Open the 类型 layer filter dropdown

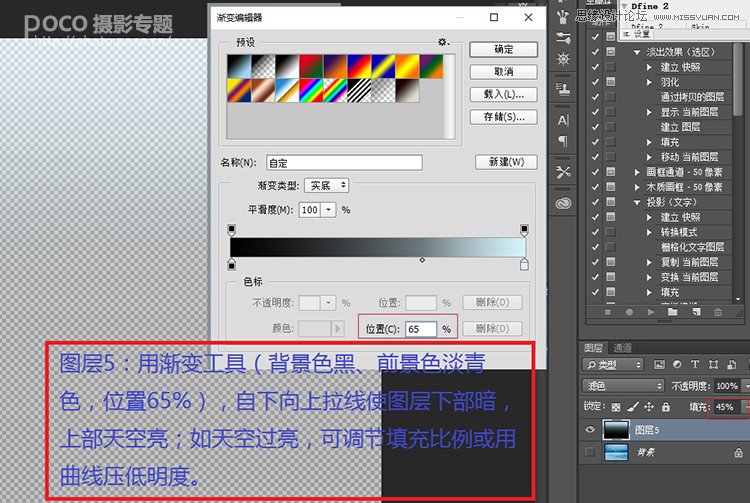[x=613, y=365]
